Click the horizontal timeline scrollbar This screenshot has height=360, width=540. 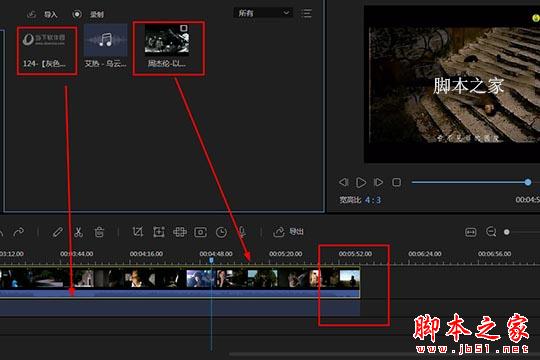pos(384,354)
